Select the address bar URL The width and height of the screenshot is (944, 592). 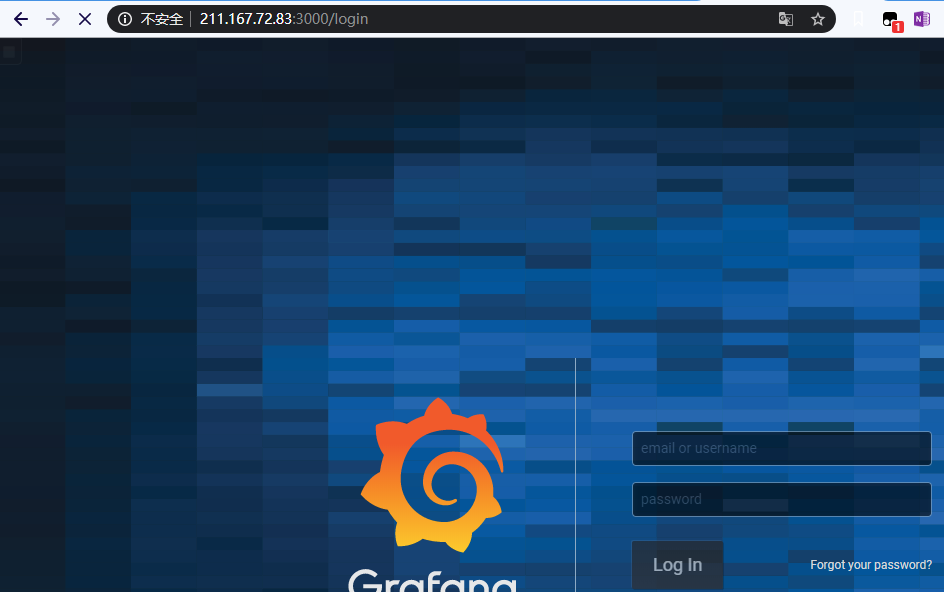[x=284, y=19]
